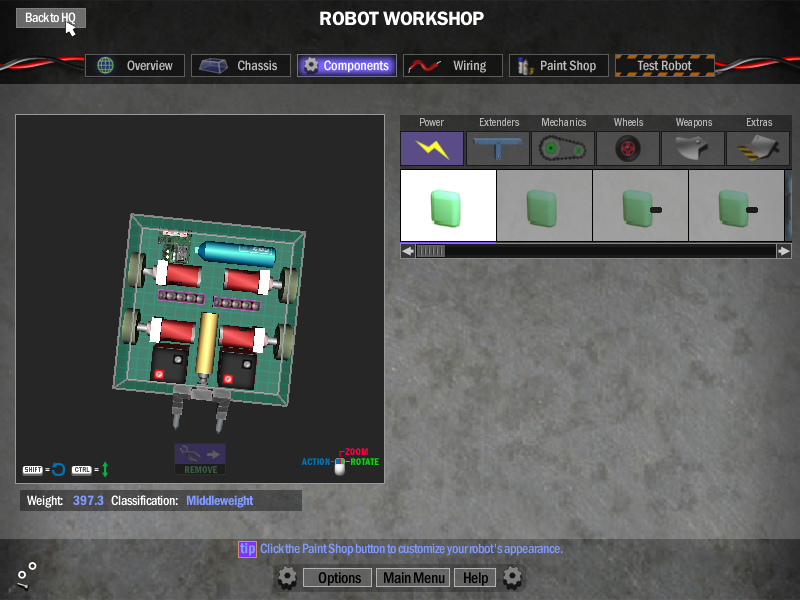
Task: Select the Wheels category icon
Action: click(x=628, y=149)
